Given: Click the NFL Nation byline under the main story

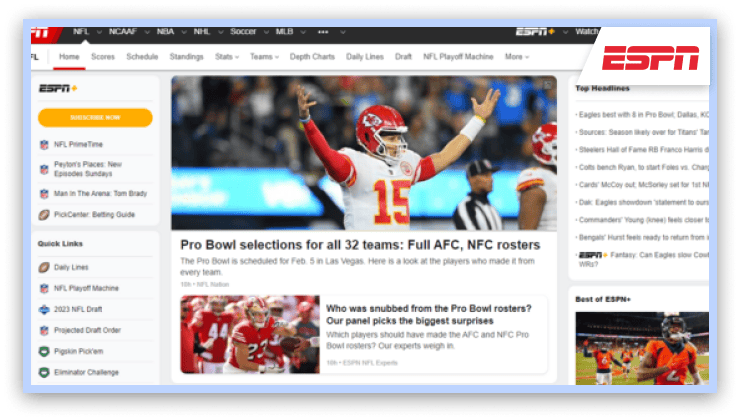Looking at the screenshot, I should pos(212,285).
